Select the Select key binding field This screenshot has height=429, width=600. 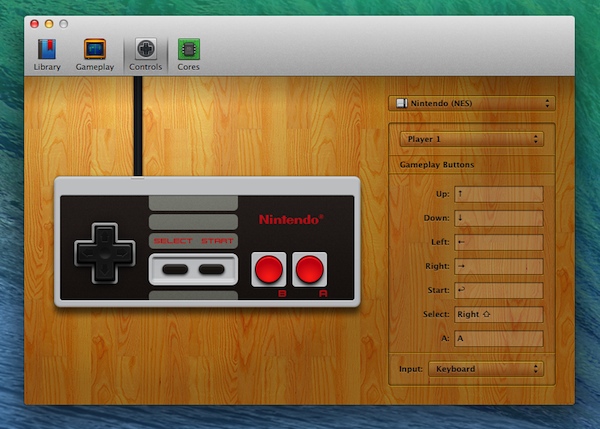pyautogui.click(x=499, y=314)
